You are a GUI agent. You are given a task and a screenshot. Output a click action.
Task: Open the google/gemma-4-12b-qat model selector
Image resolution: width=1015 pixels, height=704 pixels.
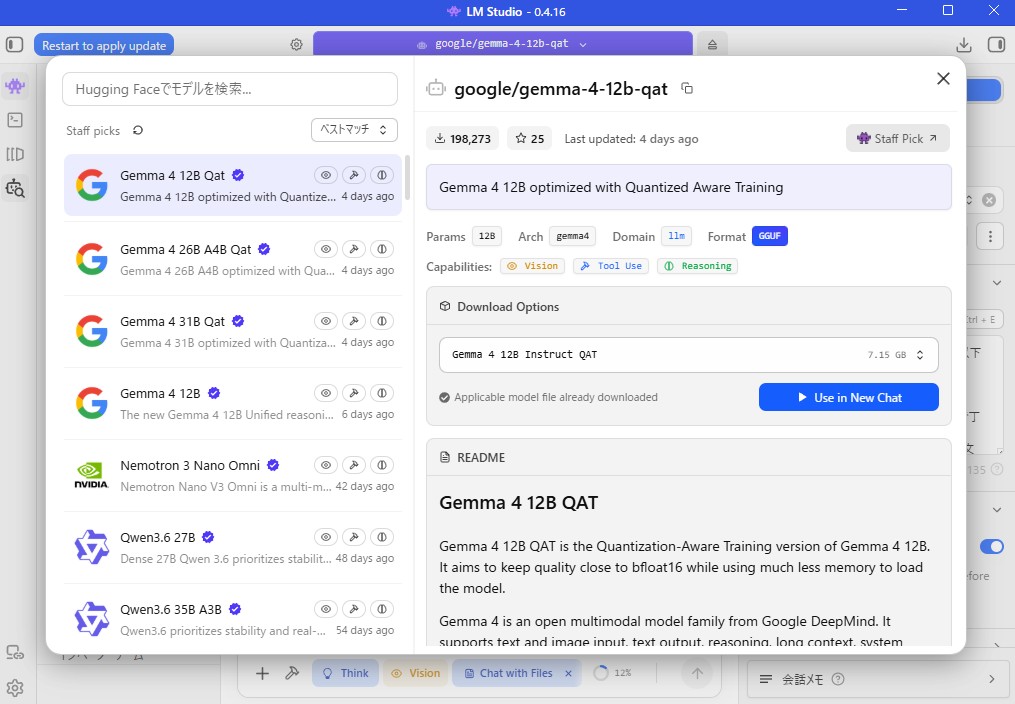502,44
